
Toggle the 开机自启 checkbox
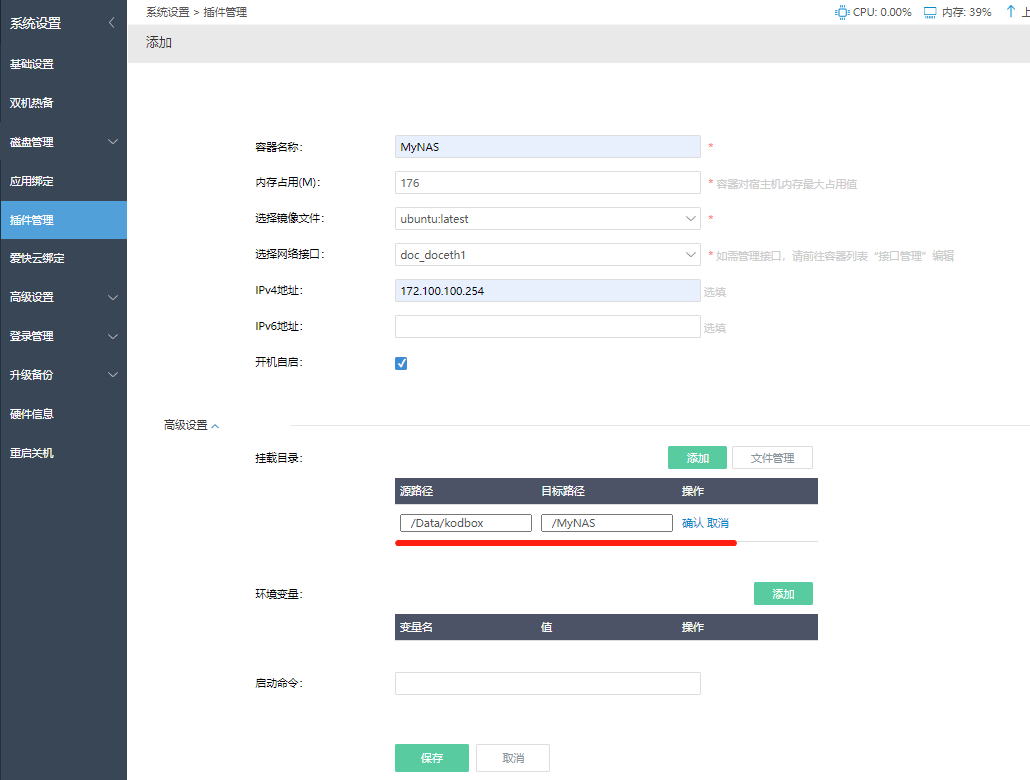pos(401,363)
